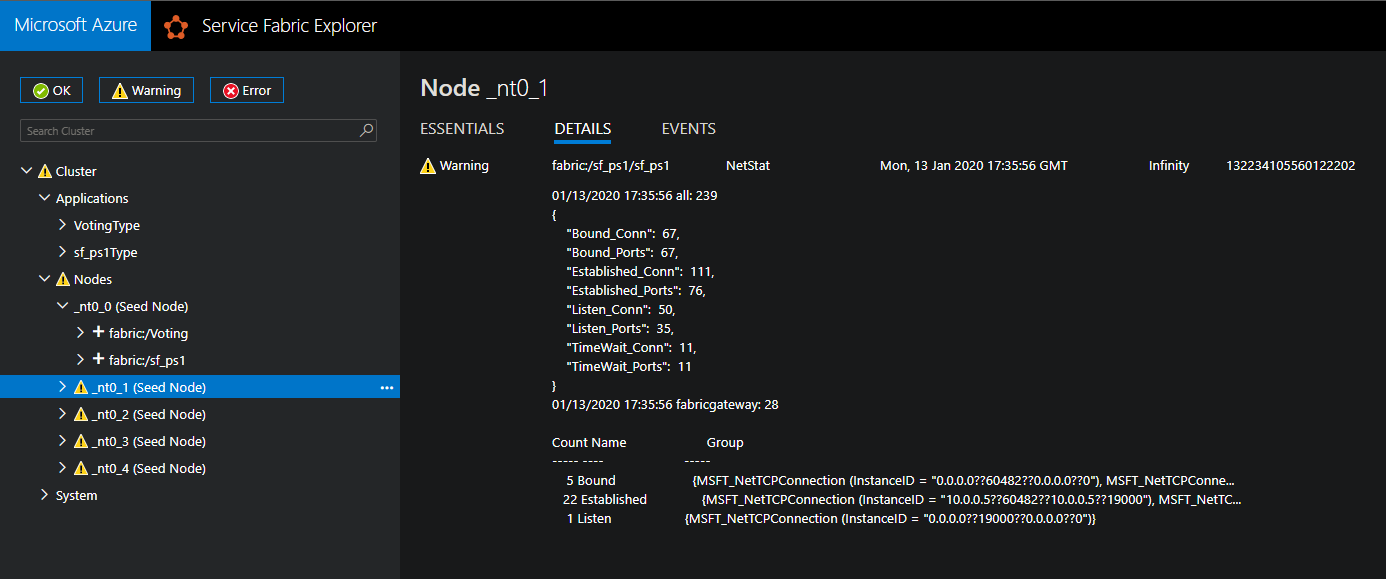Select _nt0_3 (Seed Node) in tree
This screenshot has height=579, width=1386.
pyautogui.click(x=149, y=442)
